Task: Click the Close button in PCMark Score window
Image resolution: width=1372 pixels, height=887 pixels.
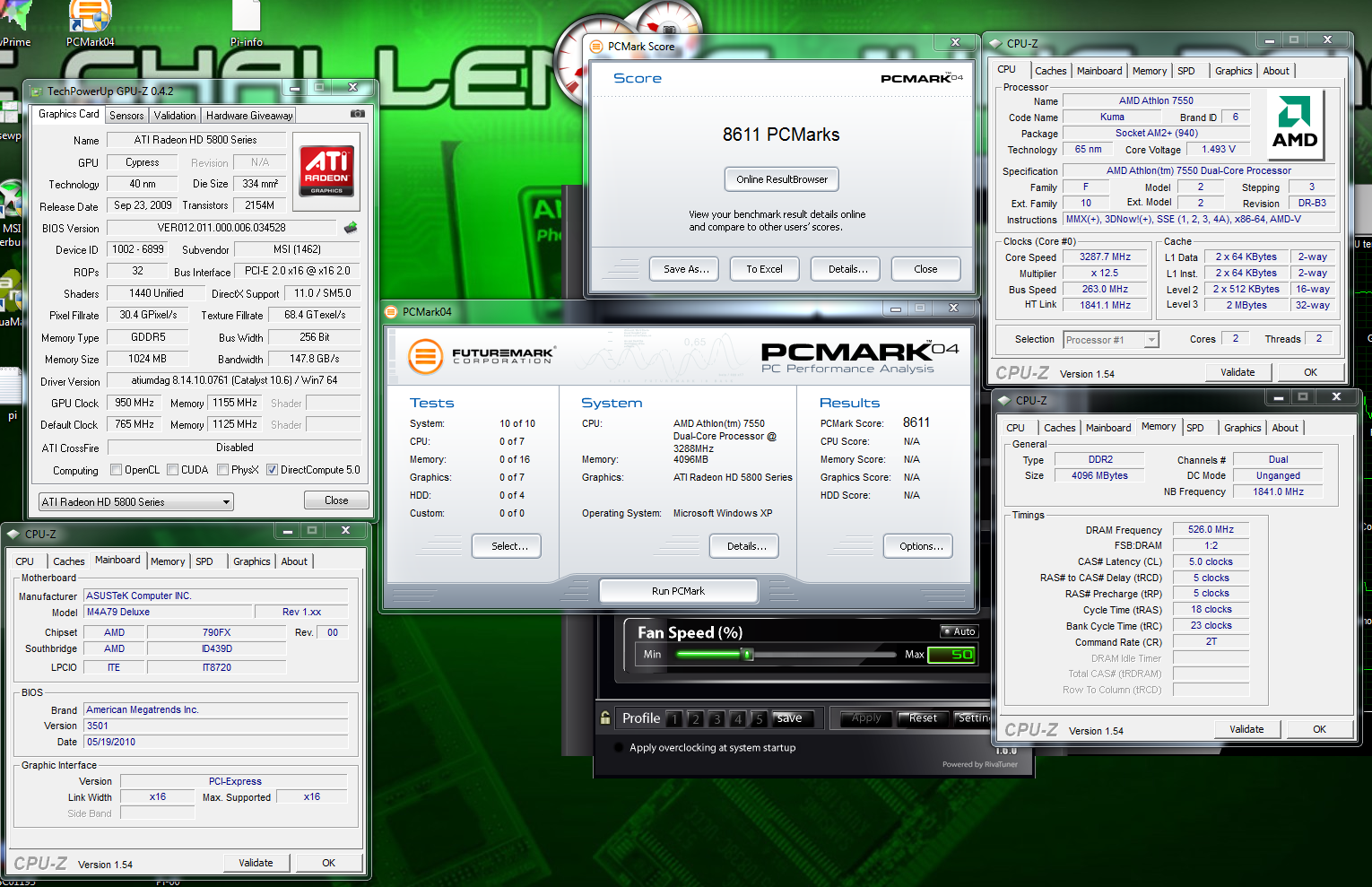Action: [925, 269]
